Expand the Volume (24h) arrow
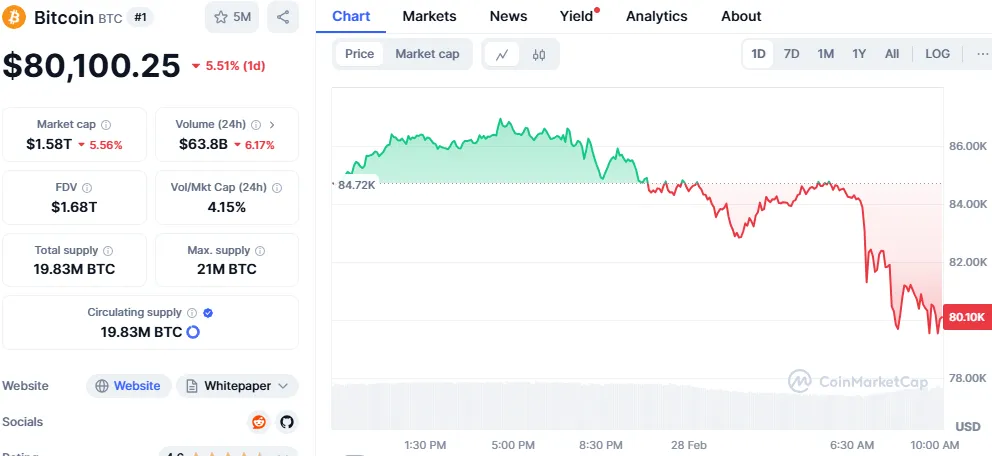Image resolution: width=992 pixels, height=456 pixels. click(272, 125)
